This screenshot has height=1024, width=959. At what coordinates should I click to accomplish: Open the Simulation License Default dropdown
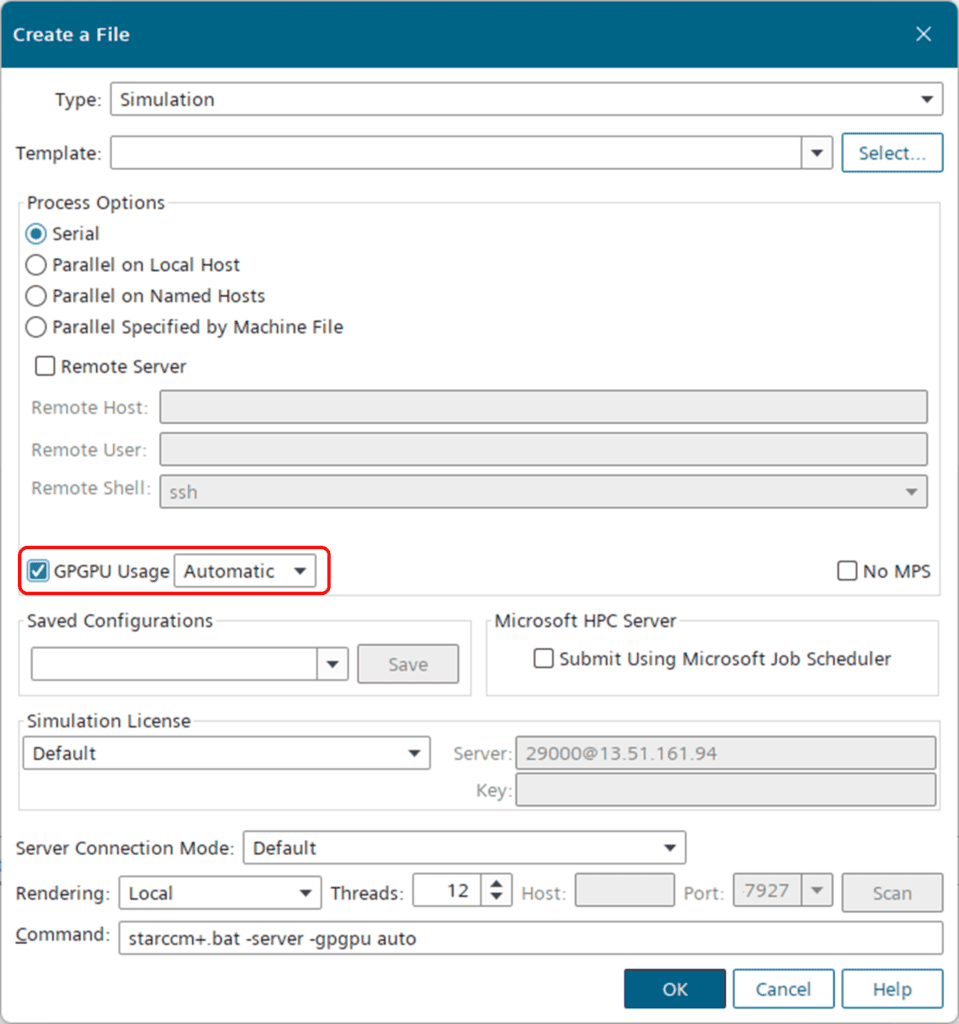tap(226, 754)
